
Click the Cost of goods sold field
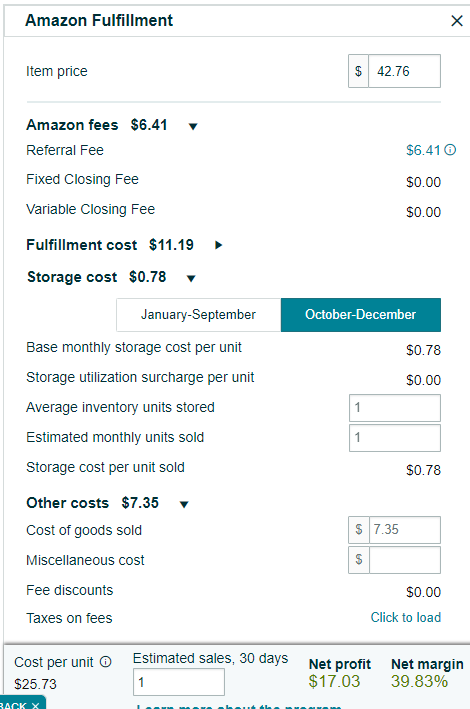405,529
